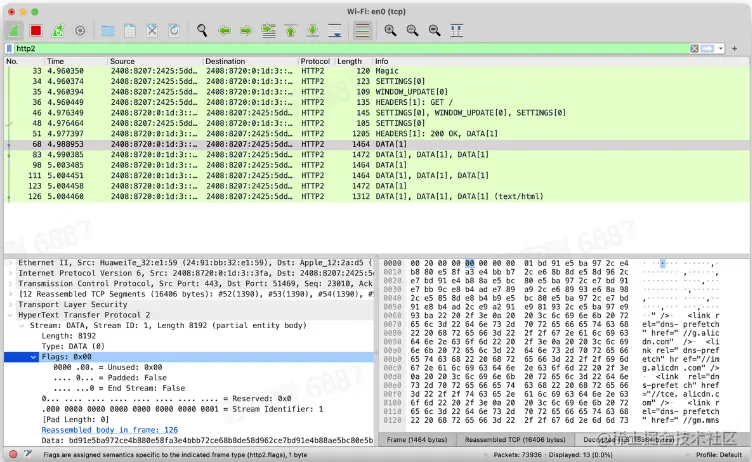The image size is (752, 462).
Task: Open expert information red circle icon
Action: 13,454
